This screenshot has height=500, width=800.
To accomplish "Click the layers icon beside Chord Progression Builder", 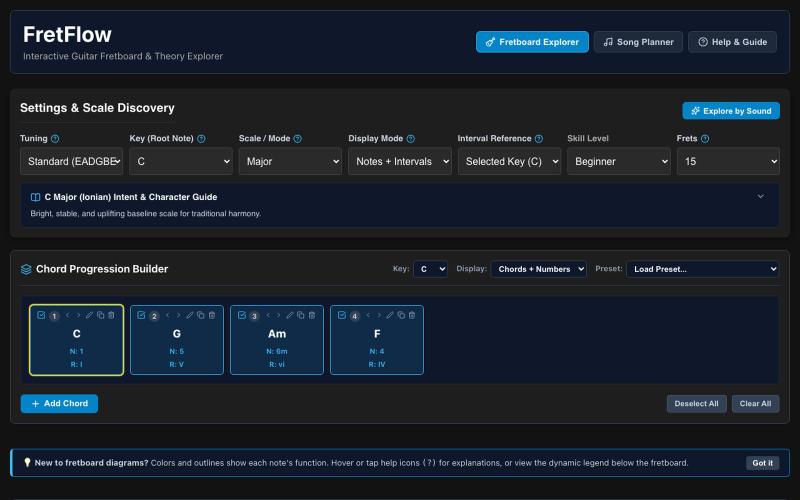I will (x=26, y=269).
